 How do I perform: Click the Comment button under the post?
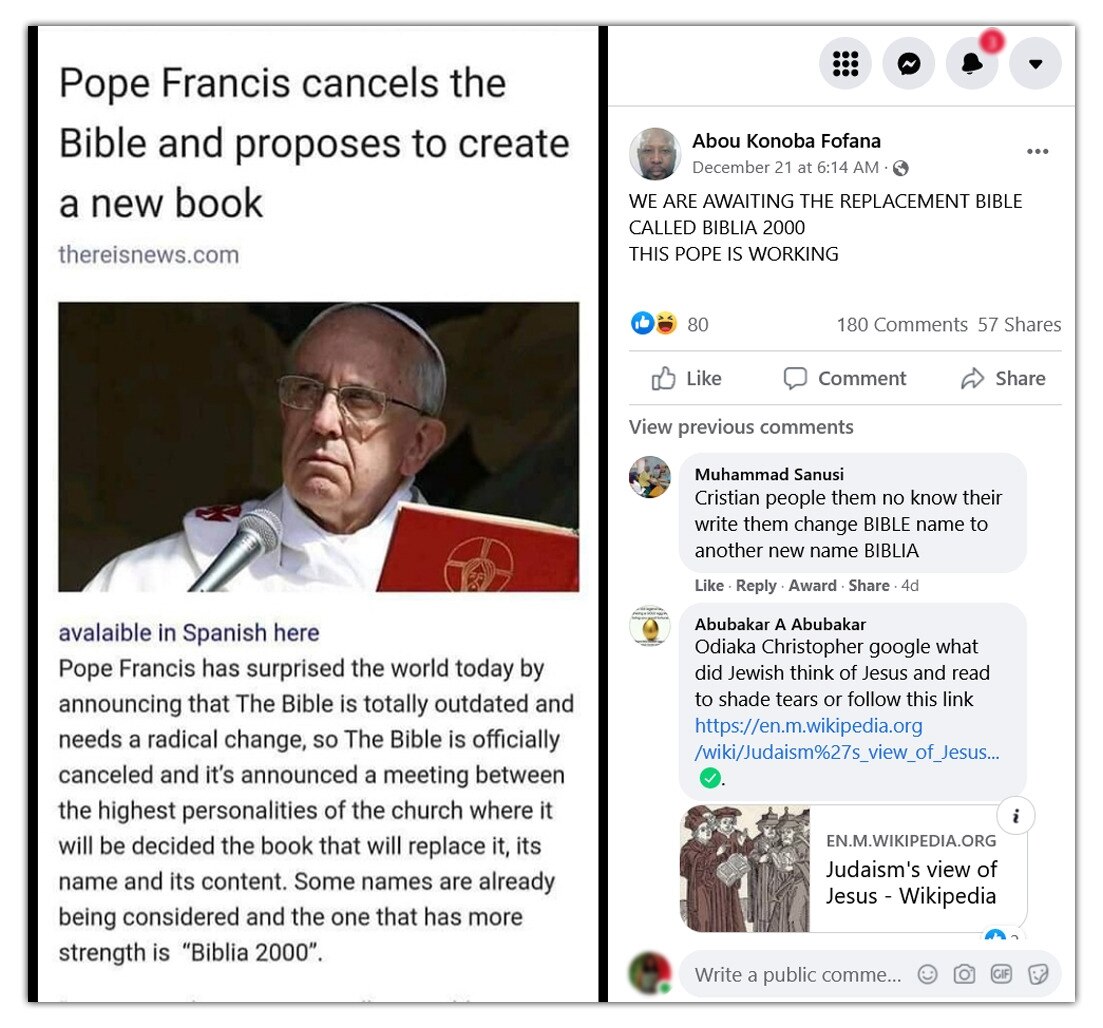point(845,379)
